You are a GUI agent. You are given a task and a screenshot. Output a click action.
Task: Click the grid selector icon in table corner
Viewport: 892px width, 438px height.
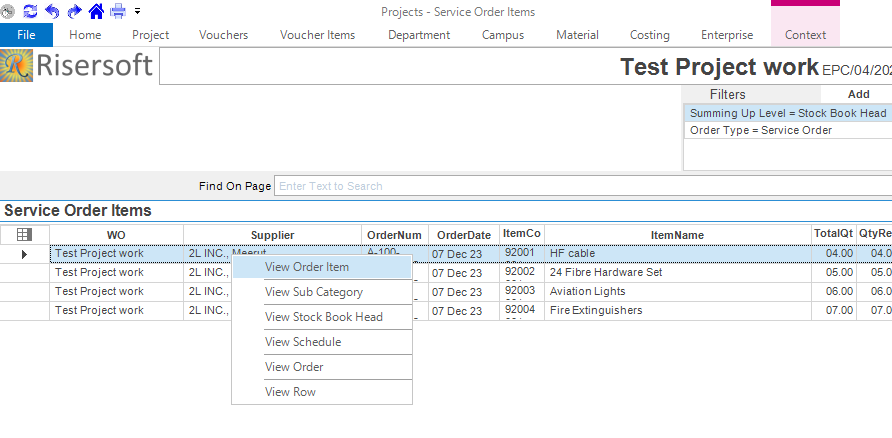25,234
